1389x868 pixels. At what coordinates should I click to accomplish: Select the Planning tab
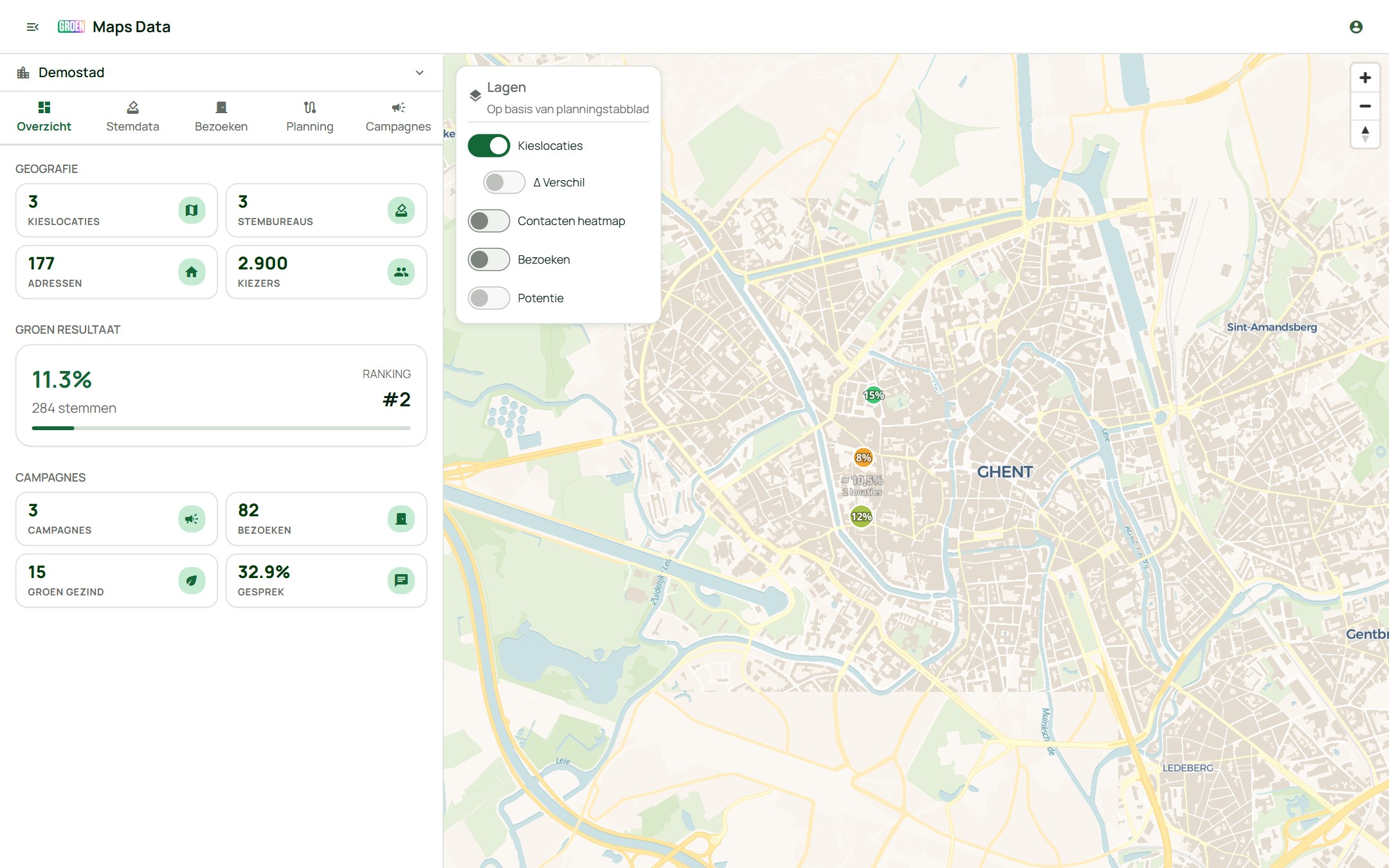tap(309, 117)
